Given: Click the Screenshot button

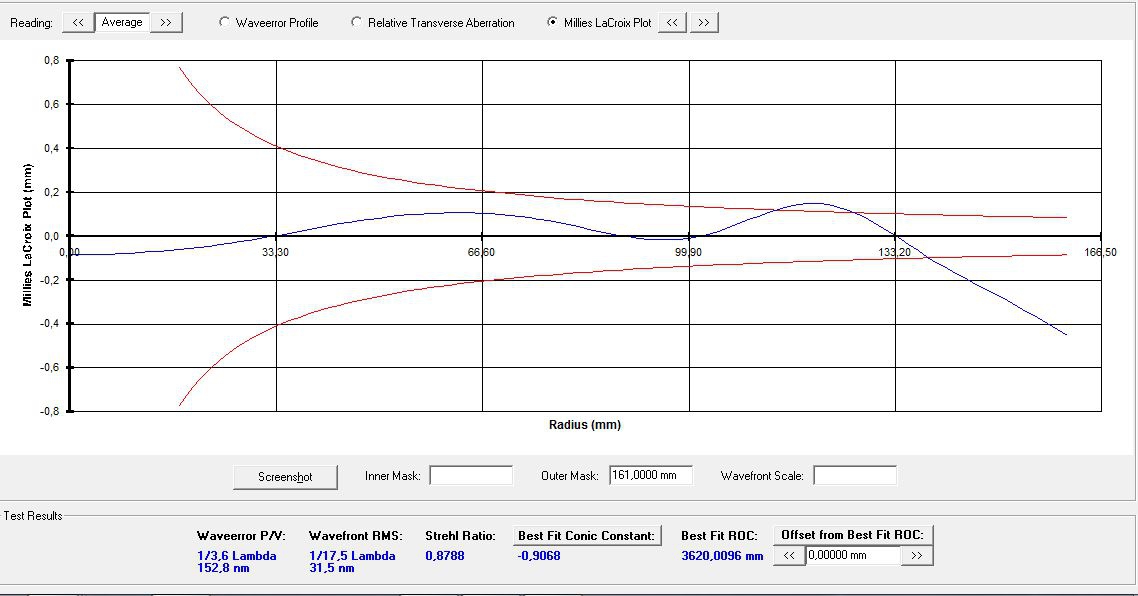Looking at the screenshot, I should pos(285,477).
